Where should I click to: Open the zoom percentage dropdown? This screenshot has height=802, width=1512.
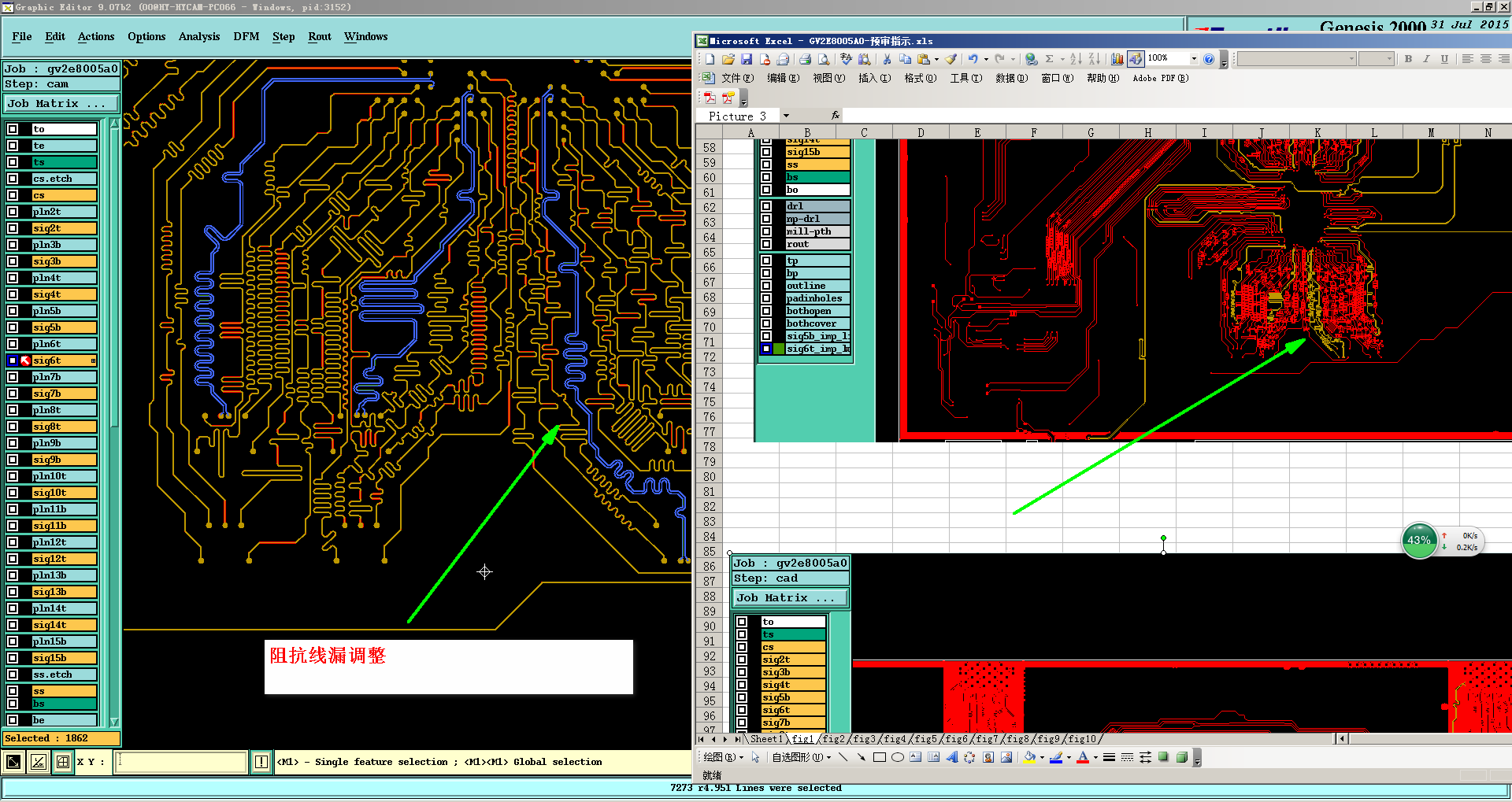click(x=1194, y=59)
